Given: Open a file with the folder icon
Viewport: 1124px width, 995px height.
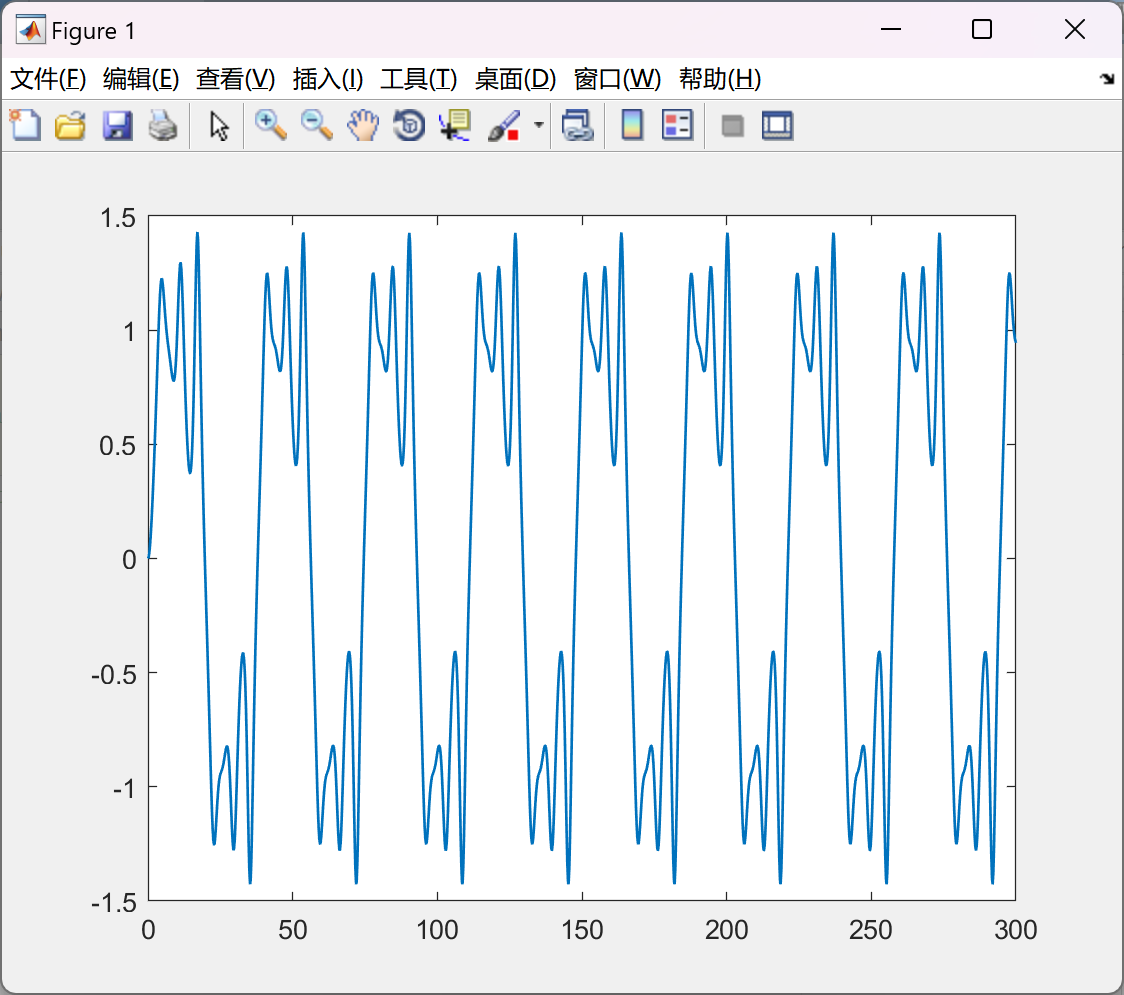Looking at the screenshot, I should [70, 125].
